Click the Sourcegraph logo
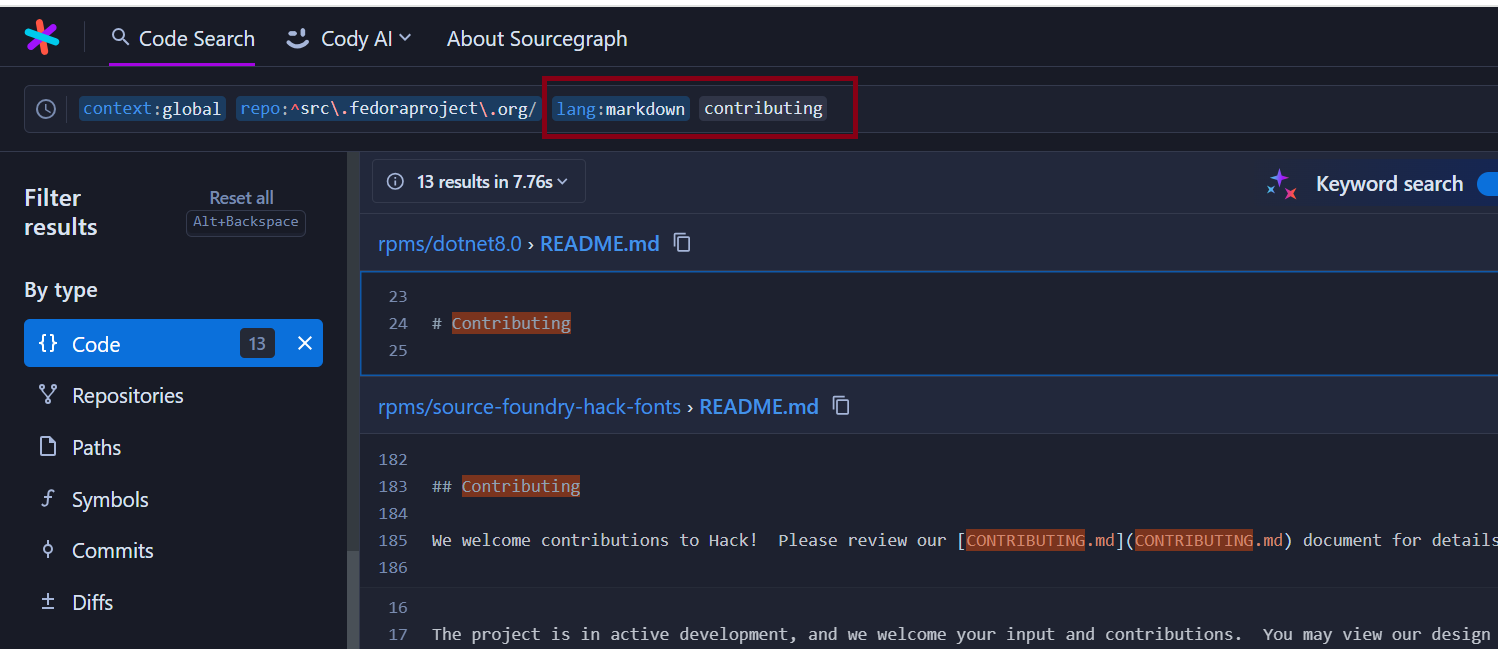1498x649 pixels. pos(41,36)
